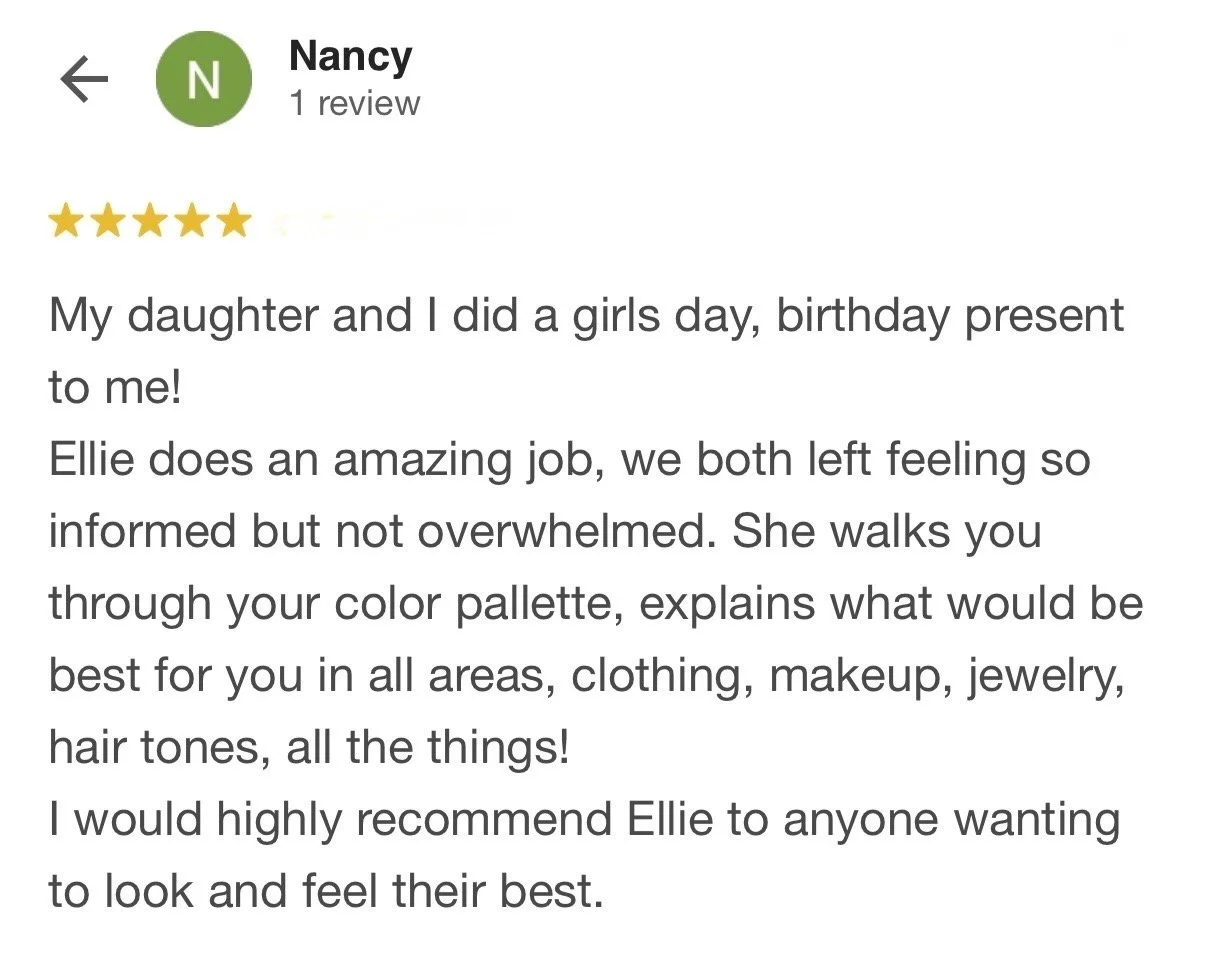The image size is (1206, 966).
Task: Click 'to look and feel their best.' line
Action: click(326, 891)
